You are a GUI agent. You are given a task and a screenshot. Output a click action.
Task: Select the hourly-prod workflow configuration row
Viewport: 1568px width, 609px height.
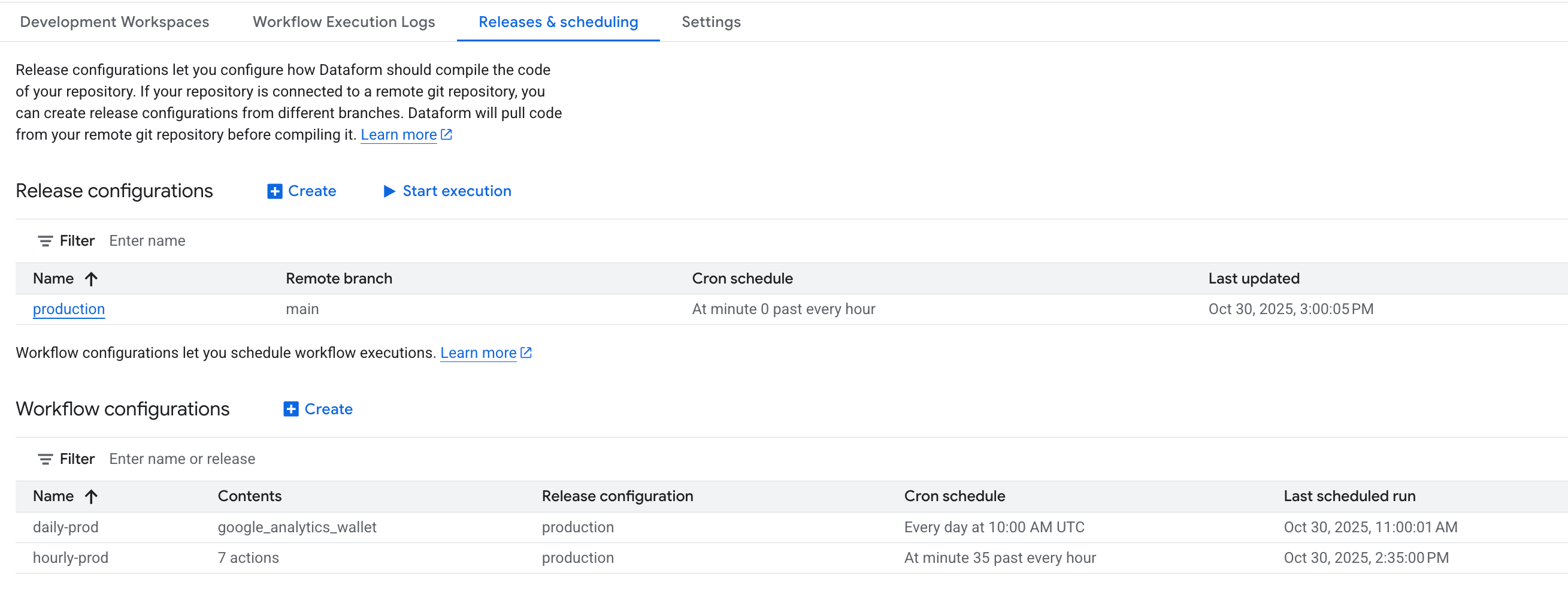[x=71, y=558]
